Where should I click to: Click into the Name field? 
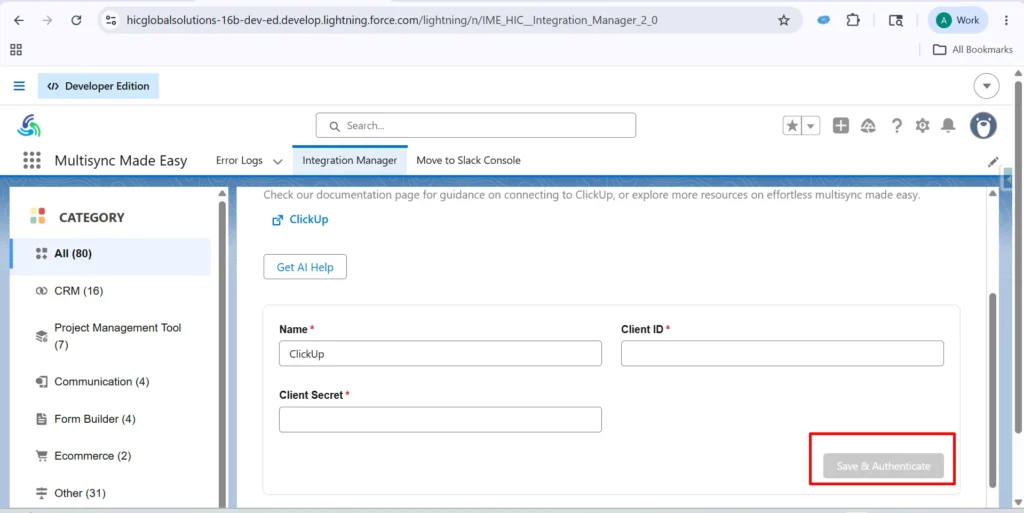(440, 354)
